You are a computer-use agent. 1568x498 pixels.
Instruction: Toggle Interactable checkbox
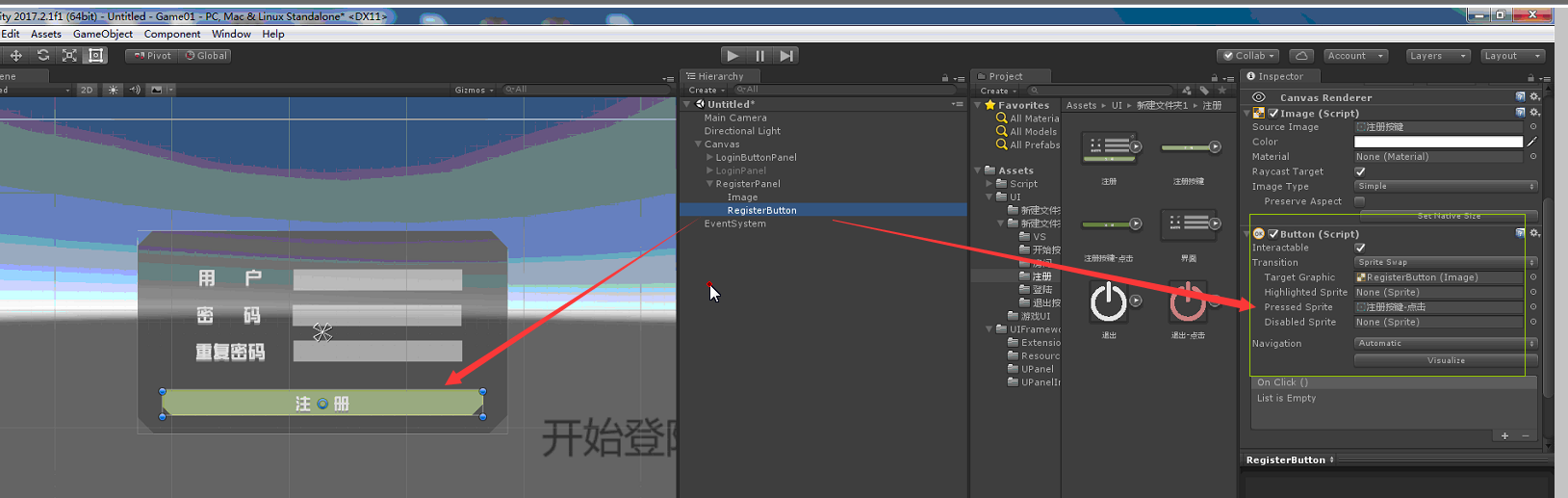click(x=1360, y=248)
